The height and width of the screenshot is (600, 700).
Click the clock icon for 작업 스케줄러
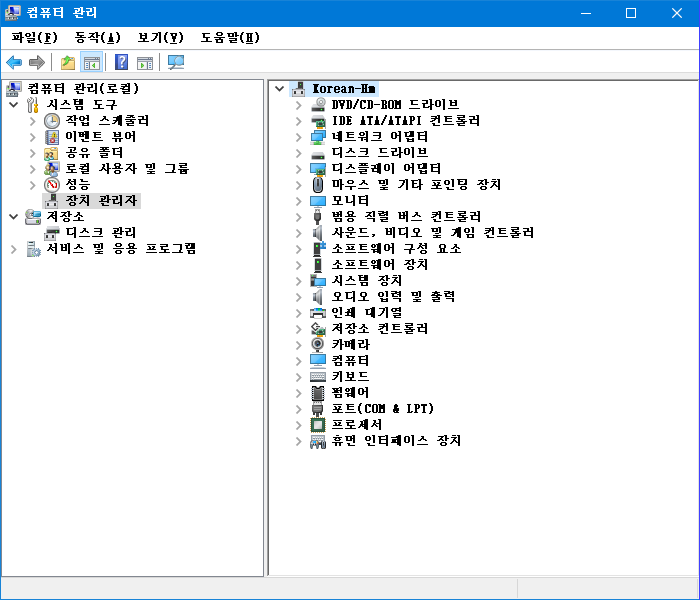(x=52, y=121)
